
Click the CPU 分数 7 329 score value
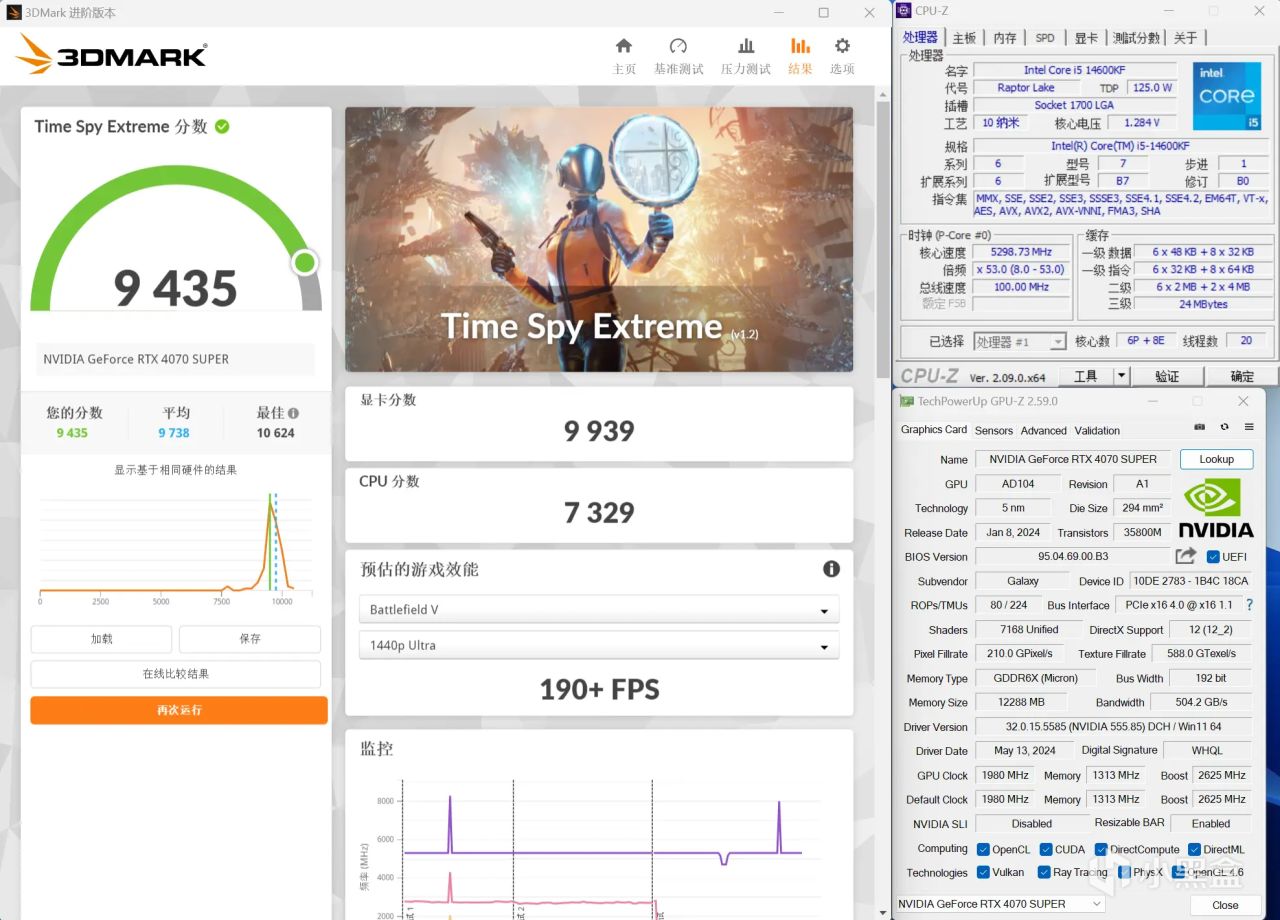pos(599,513)
